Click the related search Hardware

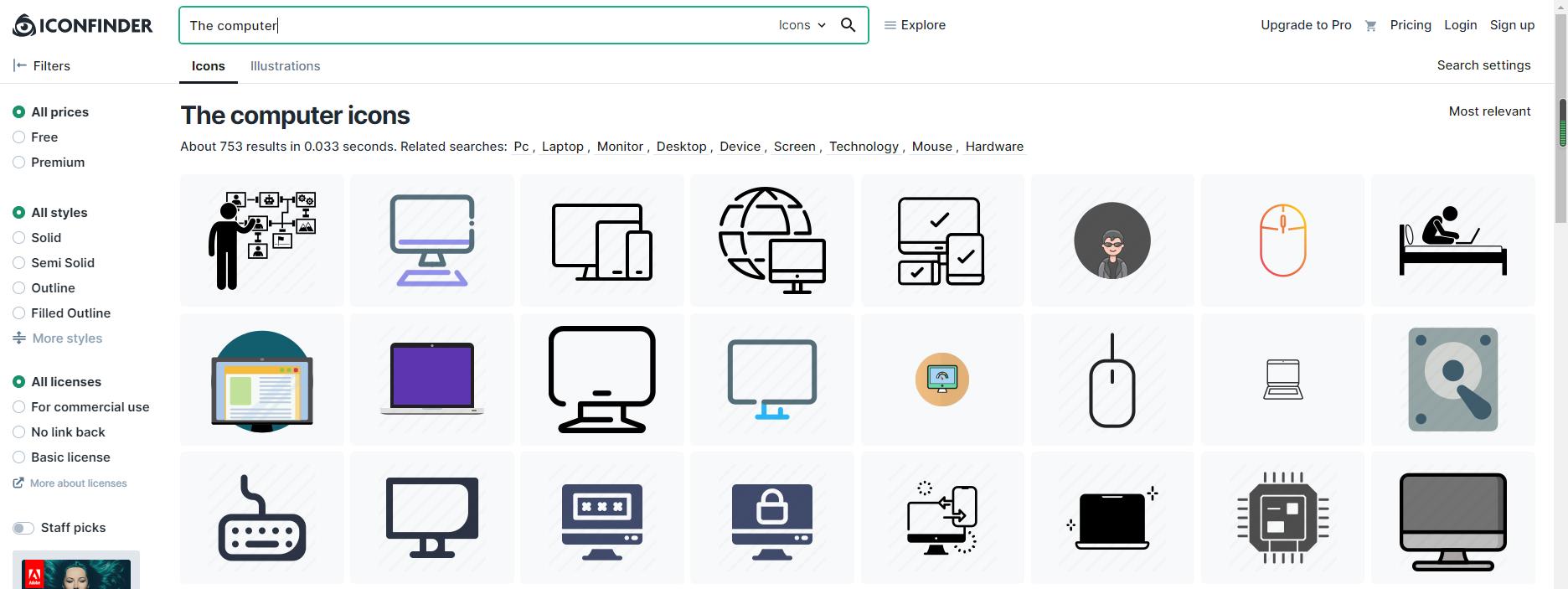(x=994, y=147)
